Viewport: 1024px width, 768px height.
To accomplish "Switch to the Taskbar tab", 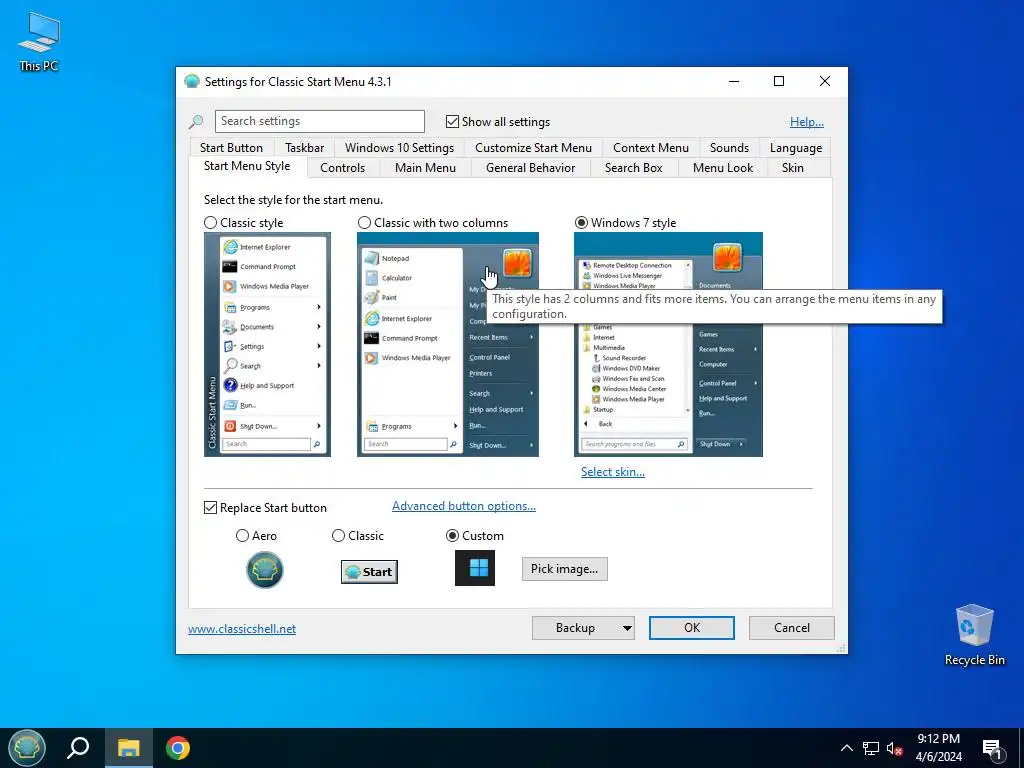I will tap(304, 148).
